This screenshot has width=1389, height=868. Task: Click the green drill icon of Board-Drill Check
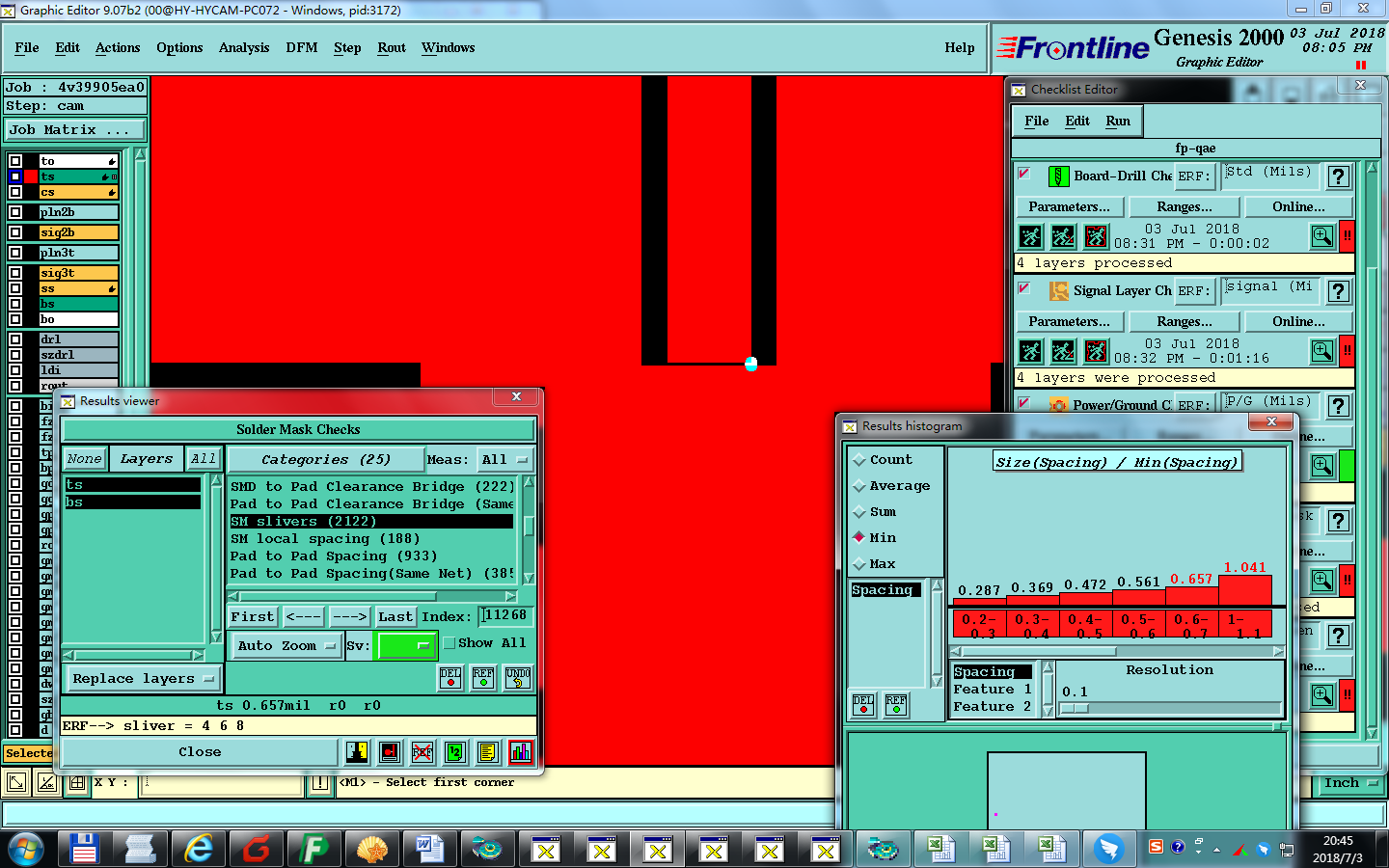click(x=1058, y=176)
